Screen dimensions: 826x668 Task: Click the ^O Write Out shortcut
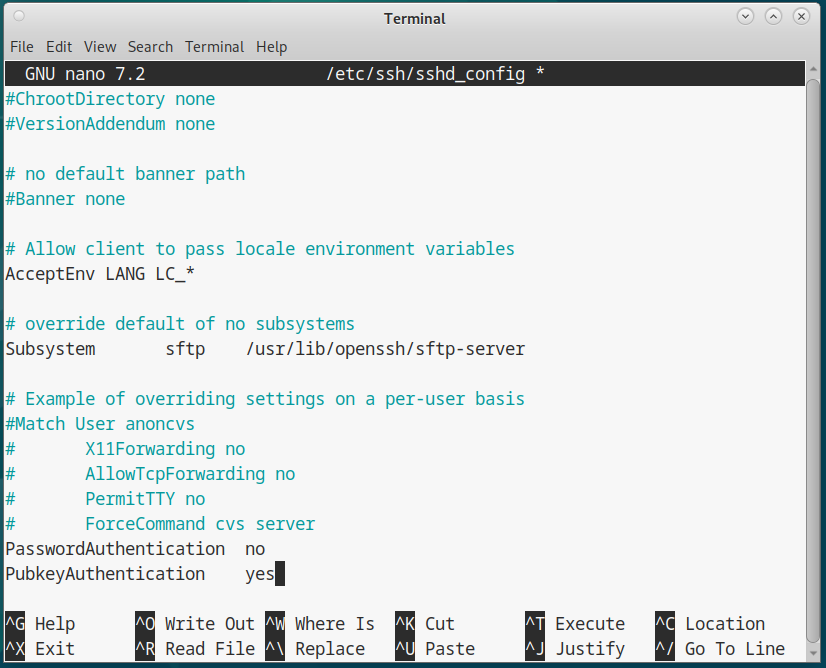click(195, 624)
